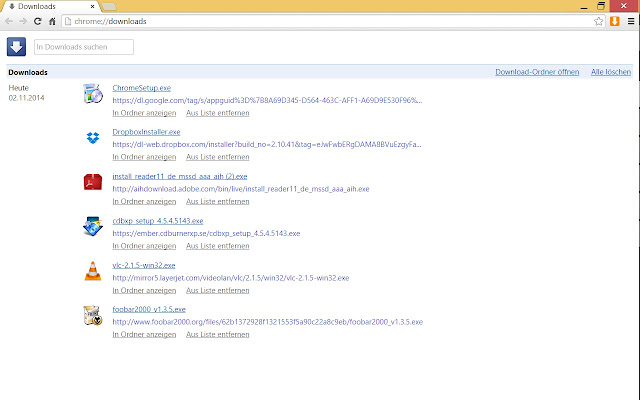This screenshot has height=400, width=640.
Task: Show foobar2000 file via In Ordner anzeigen
Action: 144,334
